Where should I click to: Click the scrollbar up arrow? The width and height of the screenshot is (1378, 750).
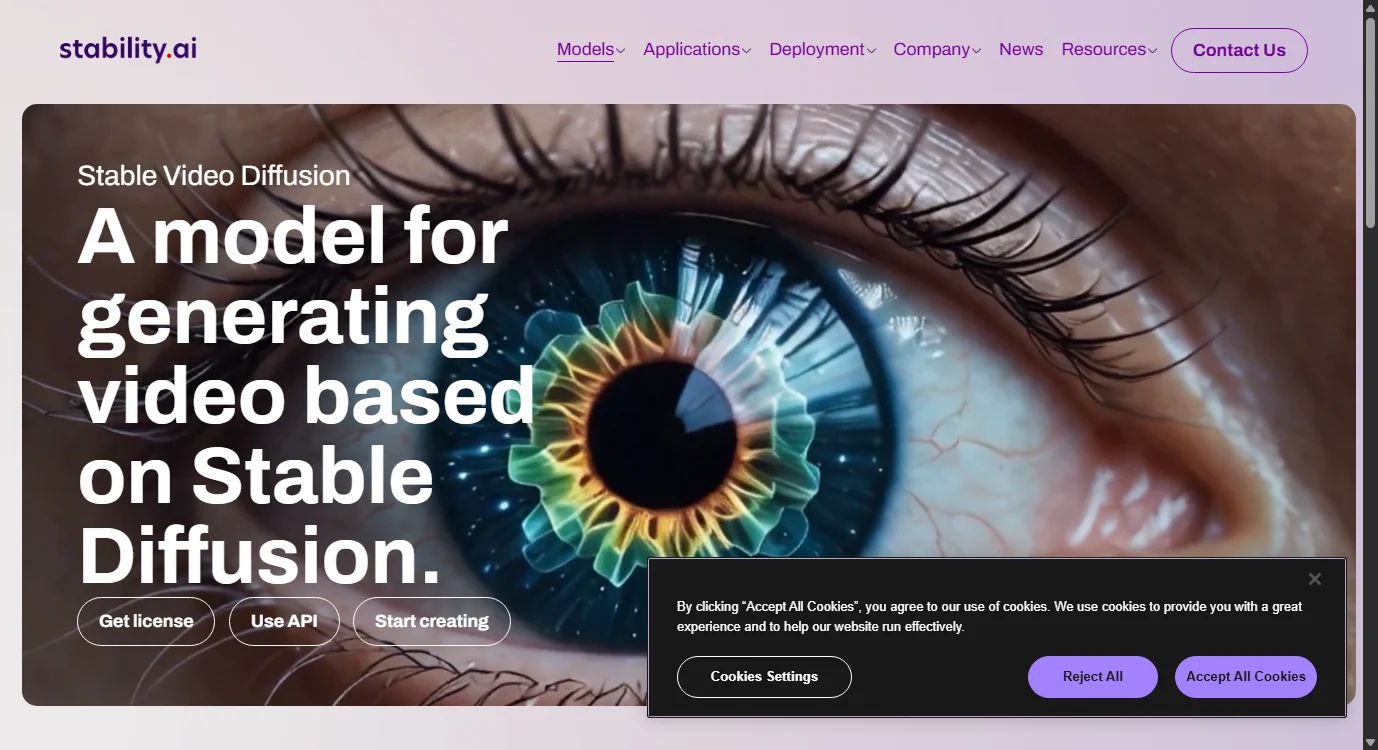tap(1370, 8)
